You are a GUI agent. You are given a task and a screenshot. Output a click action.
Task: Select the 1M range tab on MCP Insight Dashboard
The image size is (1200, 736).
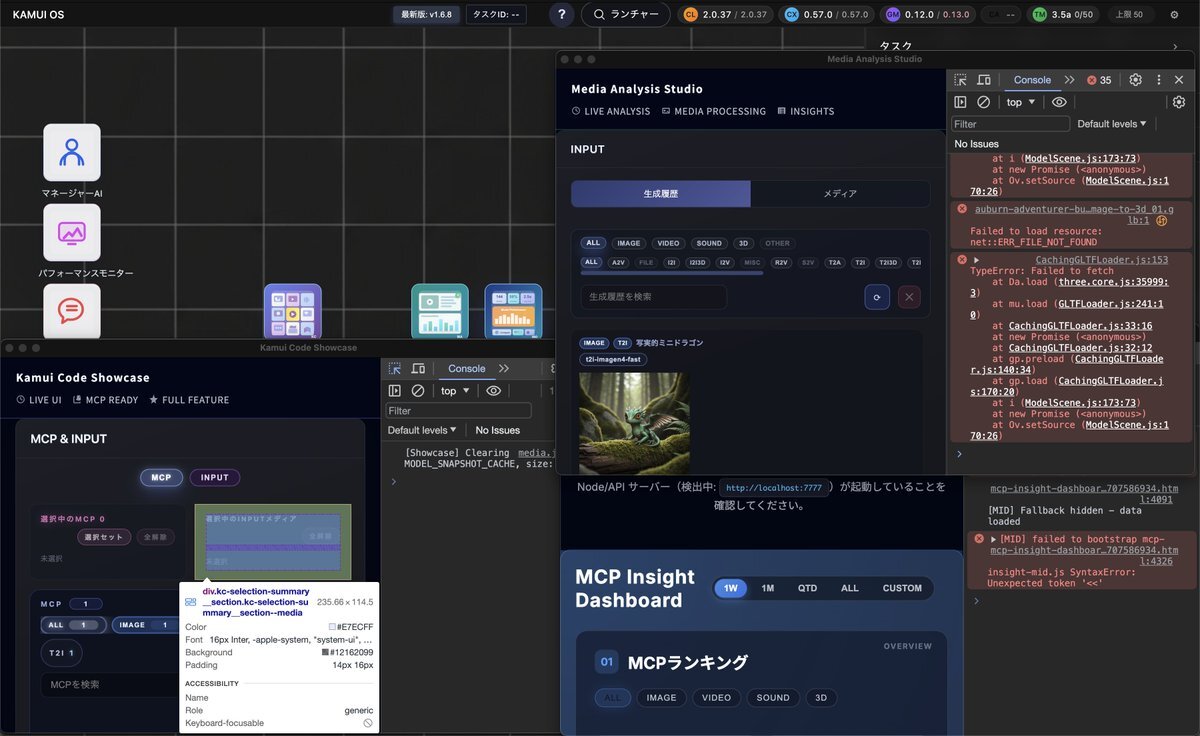(x=767, y=588)
